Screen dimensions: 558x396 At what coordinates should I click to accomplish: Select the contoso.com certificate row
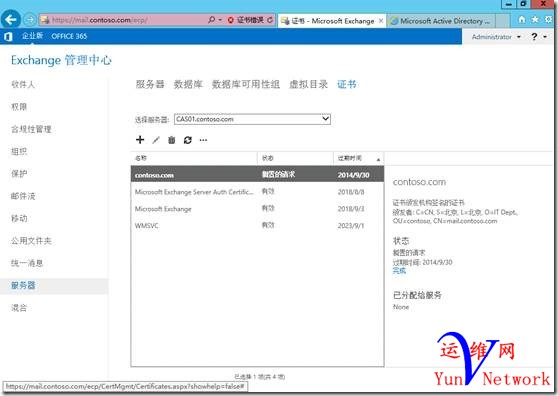[257, 174]
